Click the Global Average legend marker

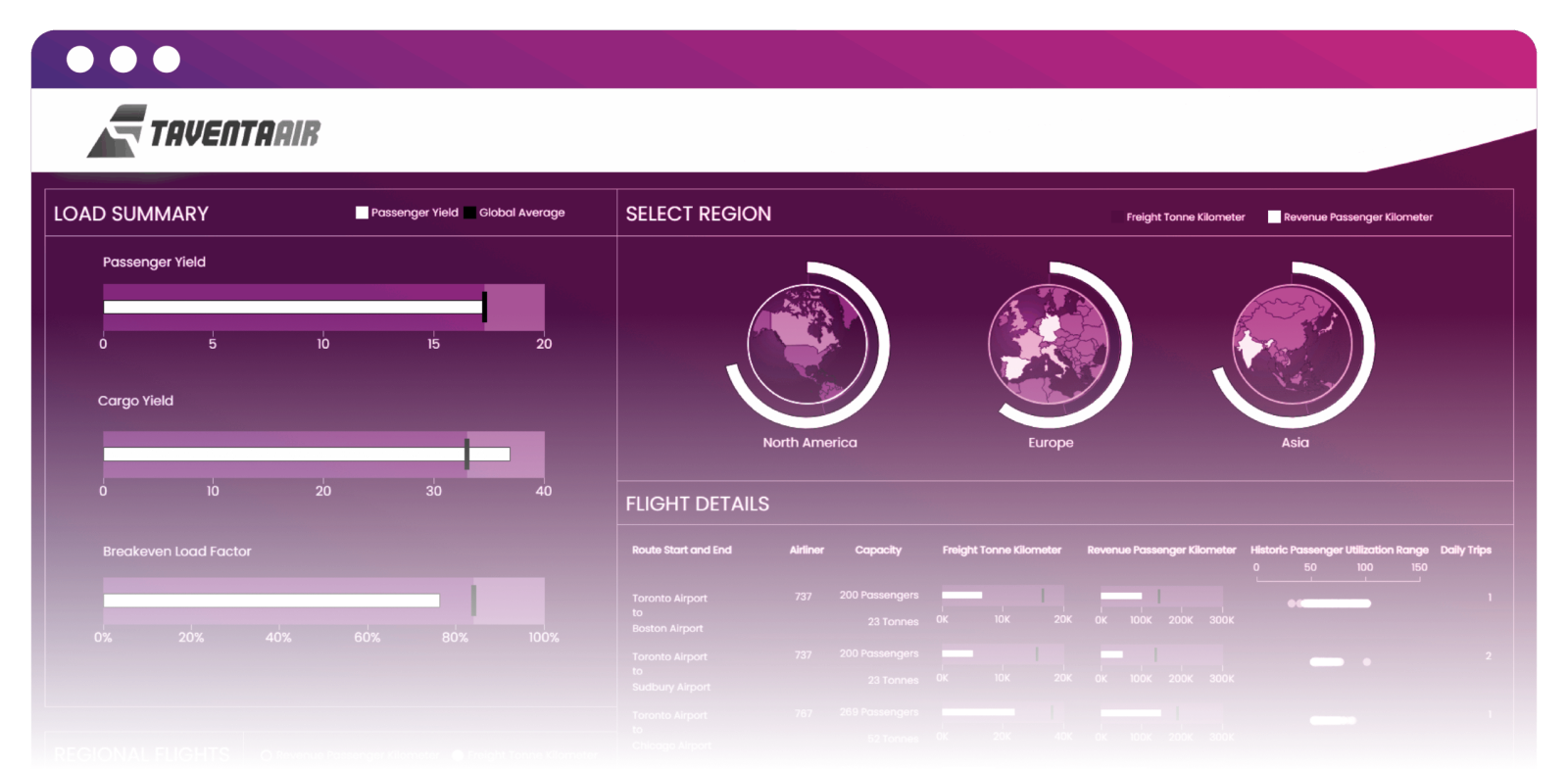[x=470, y=213]
